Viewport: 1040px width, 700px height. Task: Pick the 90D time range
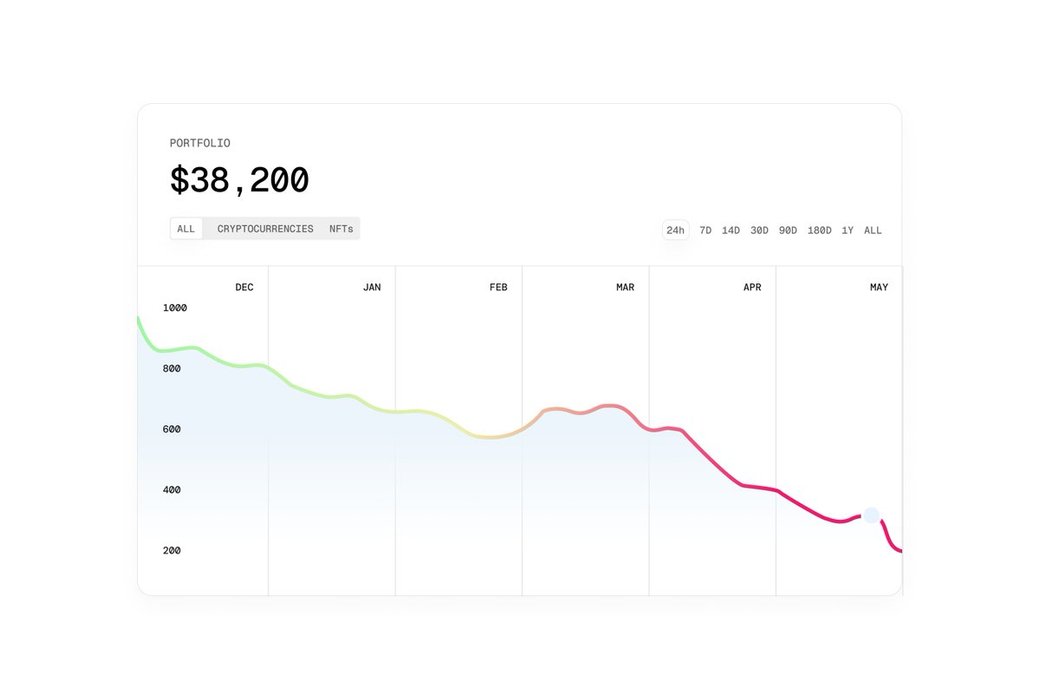pyautogui.click(x=788, y=231)
